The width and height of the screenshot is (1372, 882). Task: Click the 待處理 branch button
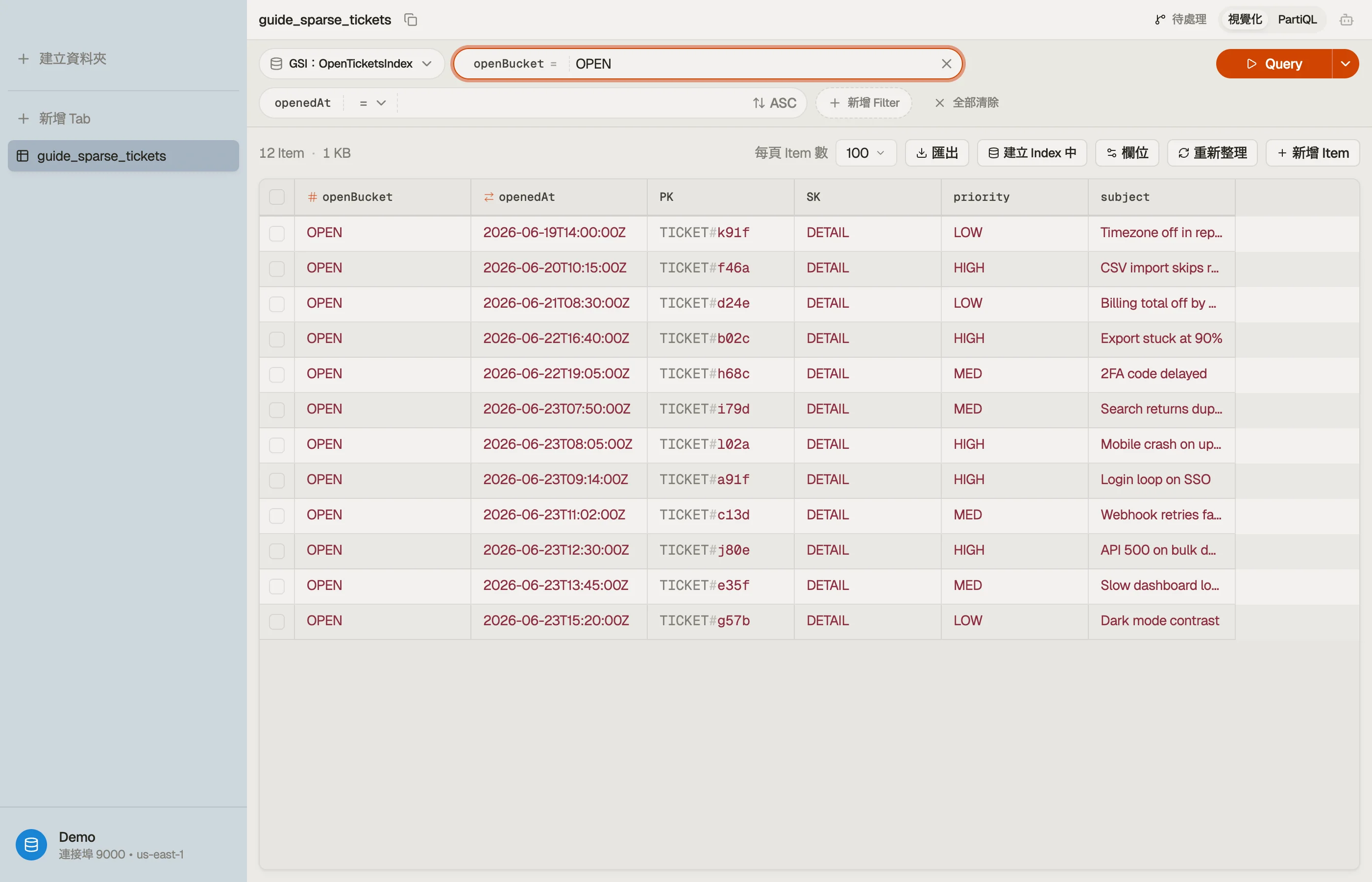(x=1181, y=20)
